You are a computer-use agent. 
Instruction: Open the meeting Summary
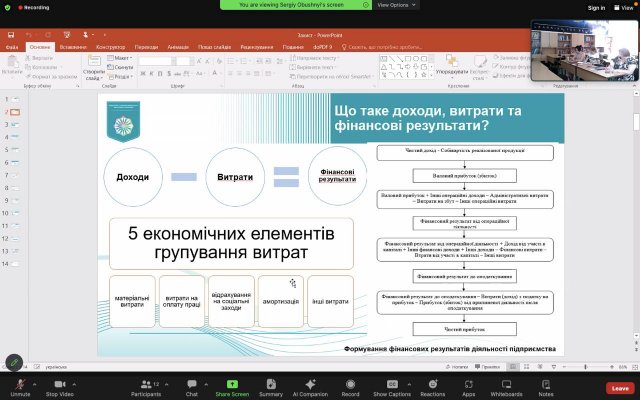click(271, 385)
